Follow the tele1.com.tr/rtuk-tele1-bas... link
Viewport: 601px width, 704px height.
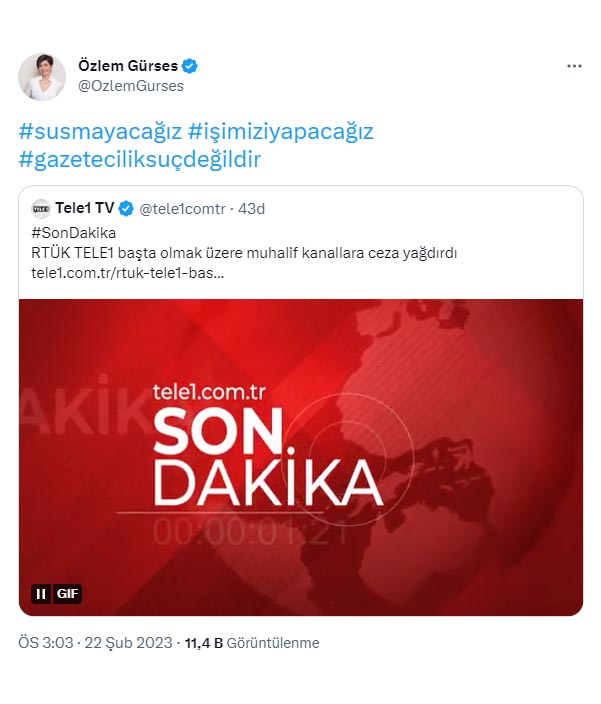pos(127,273)
